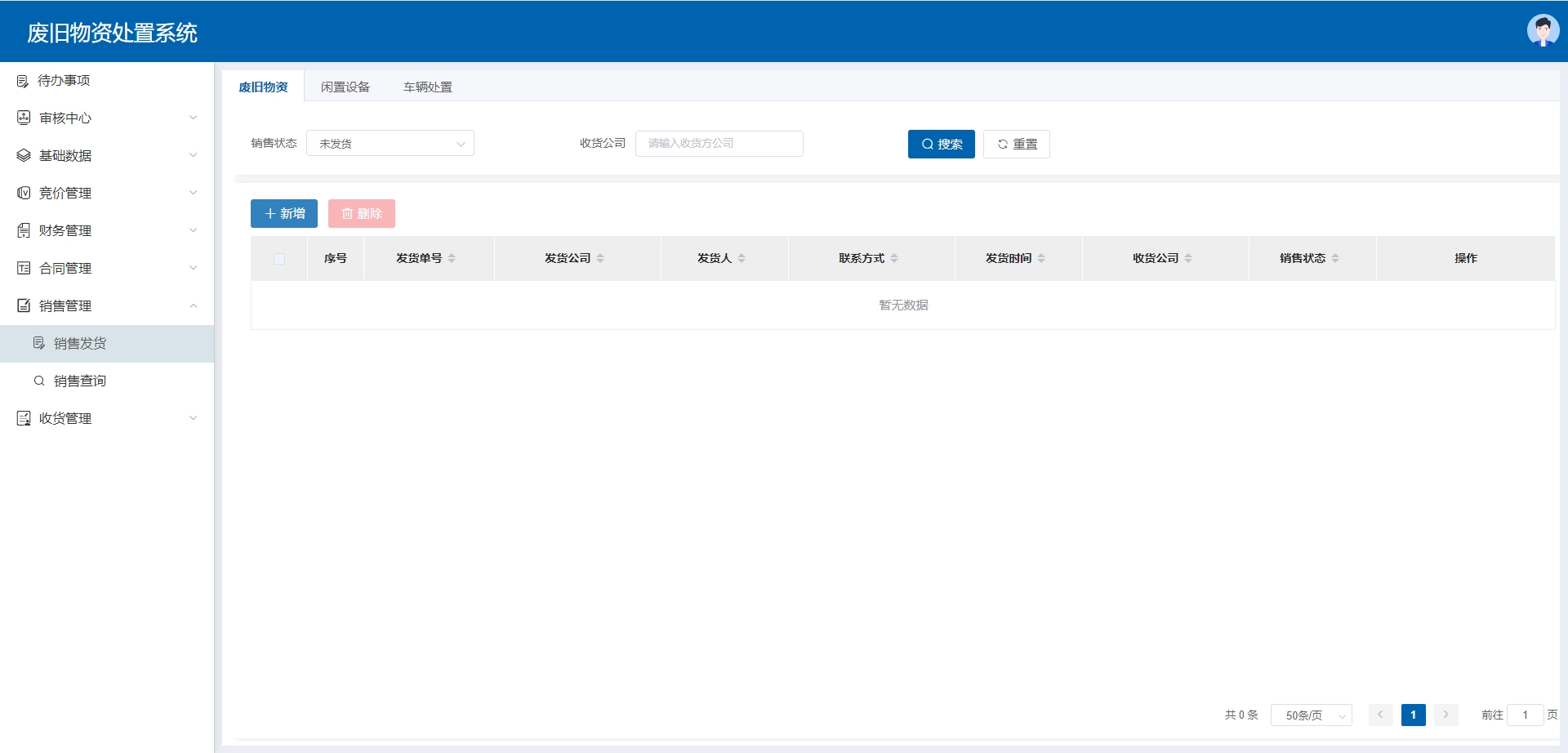Sort table by 发货时间 column arrows
The image size is (1568, 753).
coord(1041,258)
